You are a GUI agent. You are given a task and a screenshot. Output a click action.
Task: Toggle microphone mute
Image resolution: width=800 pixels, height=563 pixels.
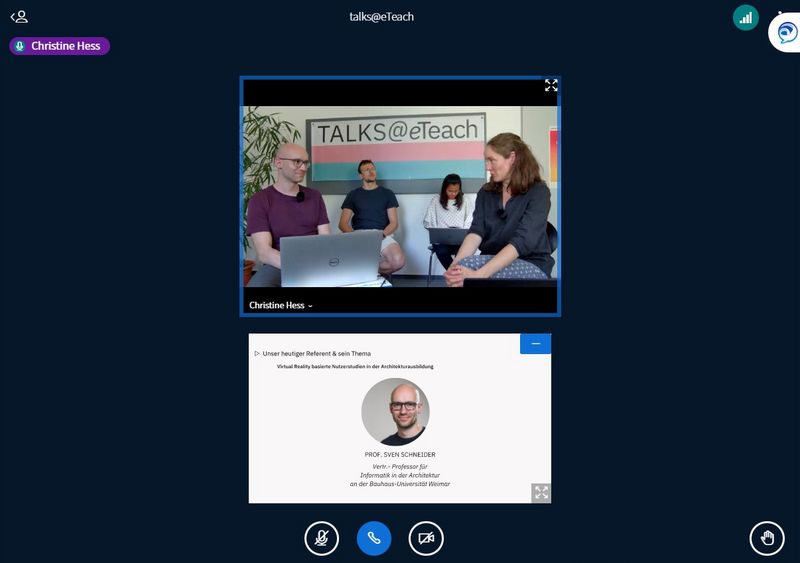coord(321,538)
